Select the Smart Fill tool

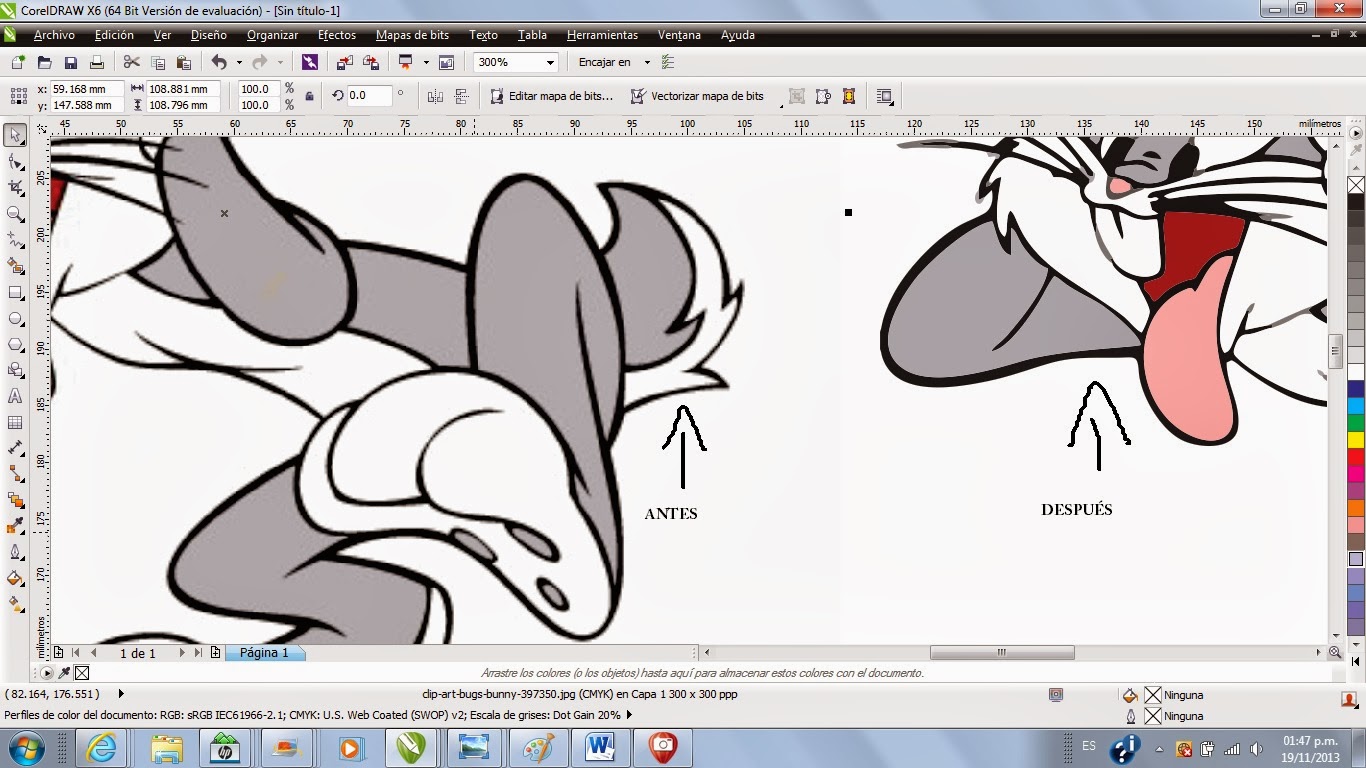tap(15, 265)
